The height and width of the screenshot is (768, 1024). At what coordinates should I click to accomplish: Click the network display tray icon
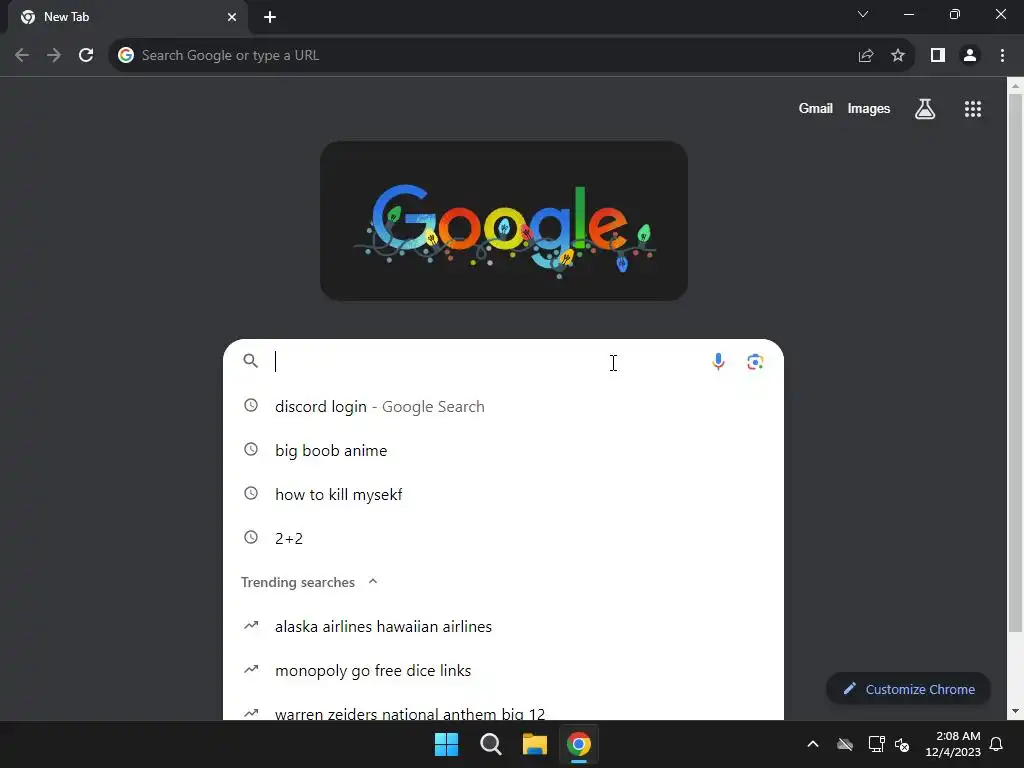pos(876,744)
